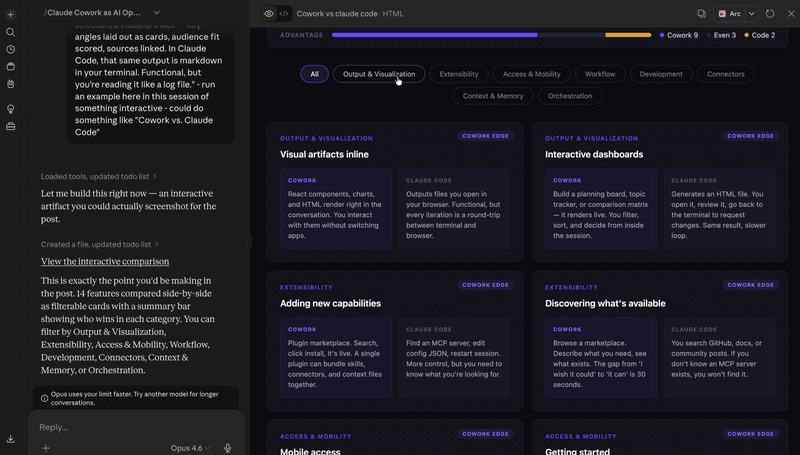Start a new chat with plus icon

click(x=10, y=15)
